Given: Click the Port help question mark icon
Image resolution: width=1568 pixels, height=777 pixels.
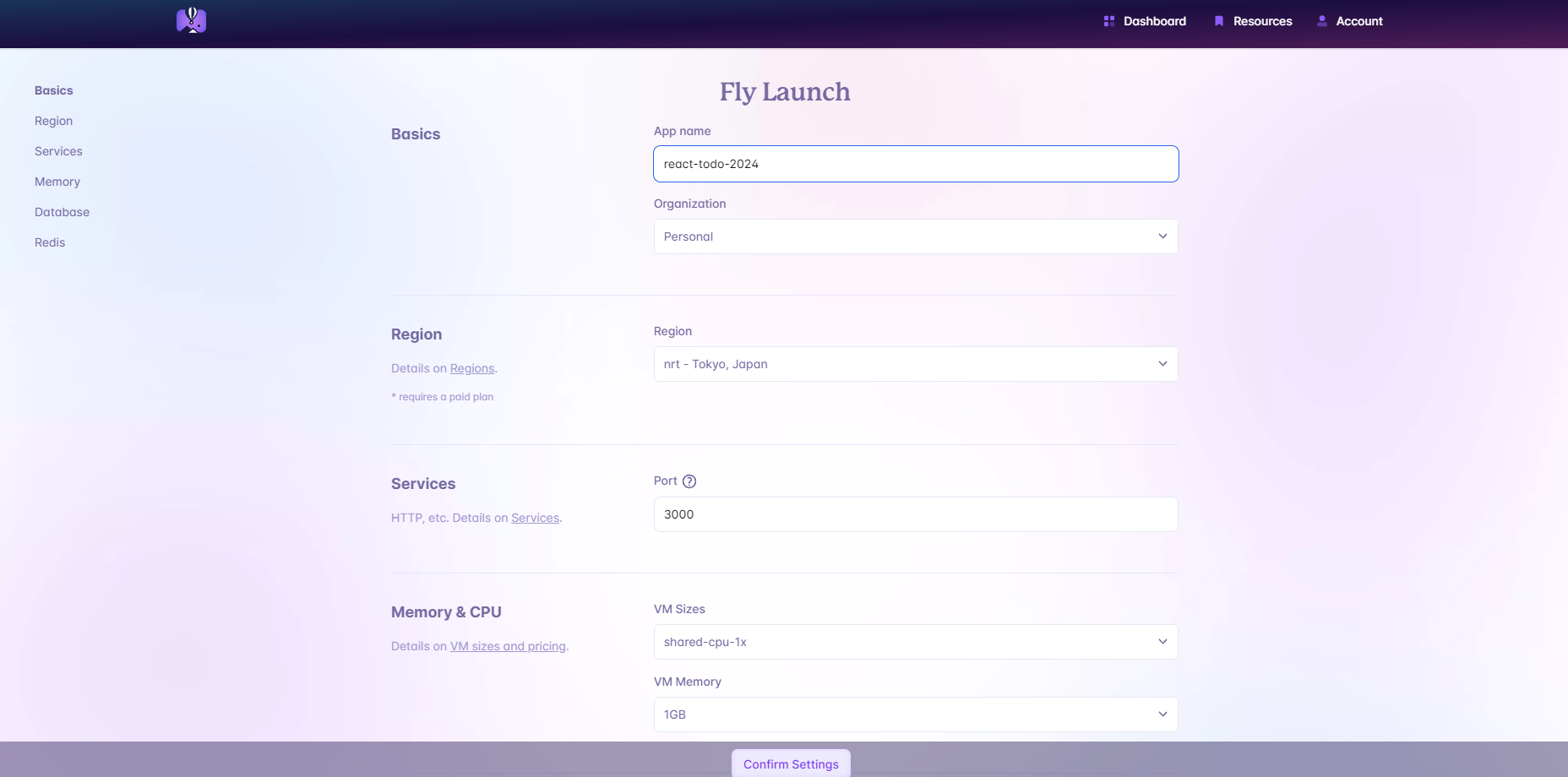Looking at the screenshot, I should [x=689, y=481].
